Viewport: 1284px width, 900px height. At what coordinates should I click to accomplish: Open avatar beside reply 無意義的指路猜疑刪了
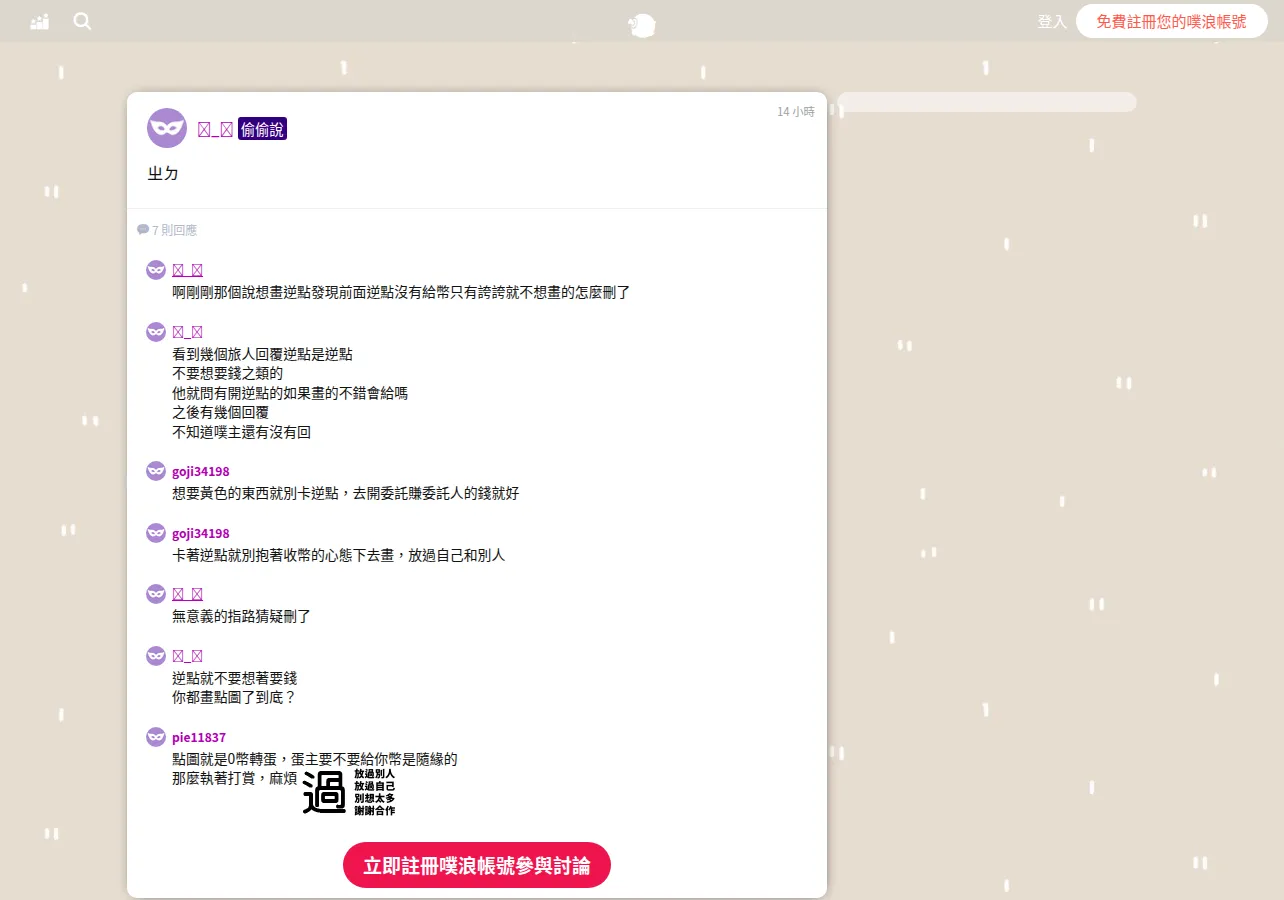(x=156, y=594)
